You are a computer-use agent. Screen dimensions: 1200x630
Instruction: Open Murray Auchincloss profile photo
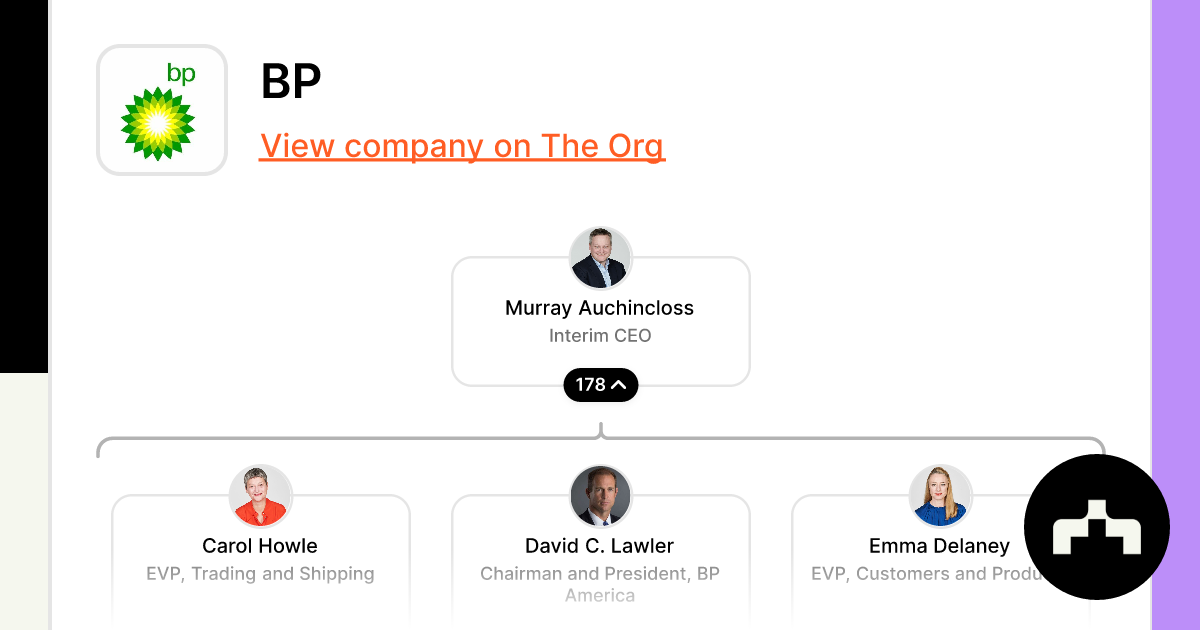click(601, 258)
